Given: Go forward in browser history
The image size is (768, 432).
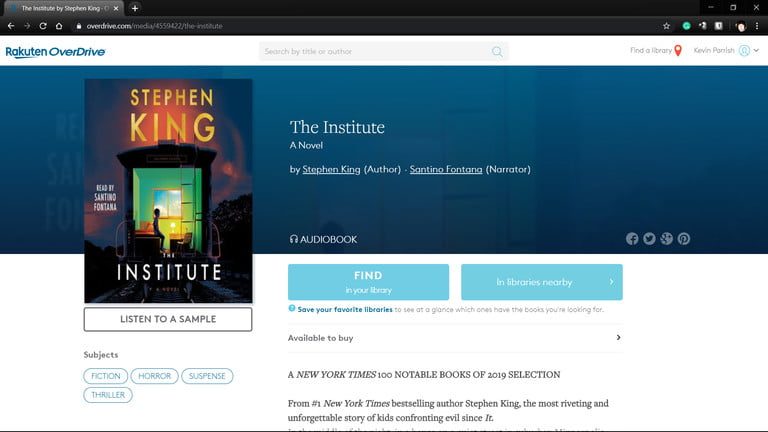Looking at the screenshot, I should point(27,26).
